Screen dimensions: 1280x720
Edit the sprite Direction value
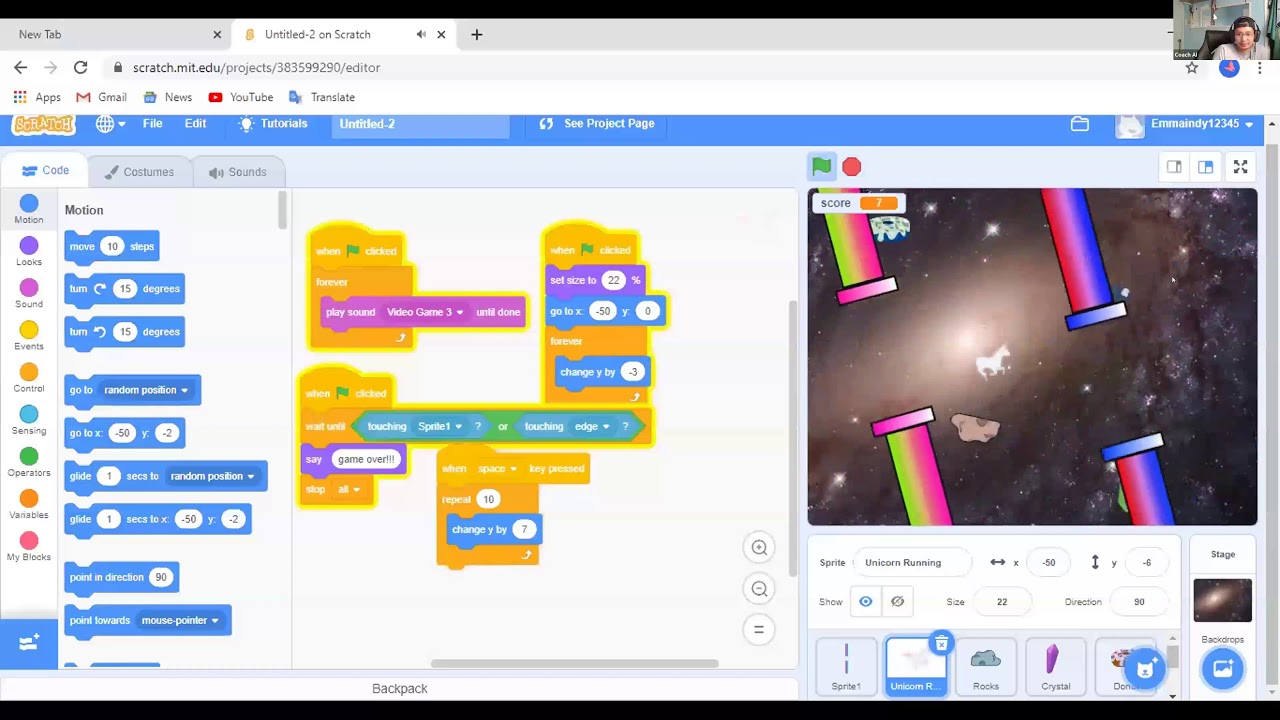coord(1139,602)
